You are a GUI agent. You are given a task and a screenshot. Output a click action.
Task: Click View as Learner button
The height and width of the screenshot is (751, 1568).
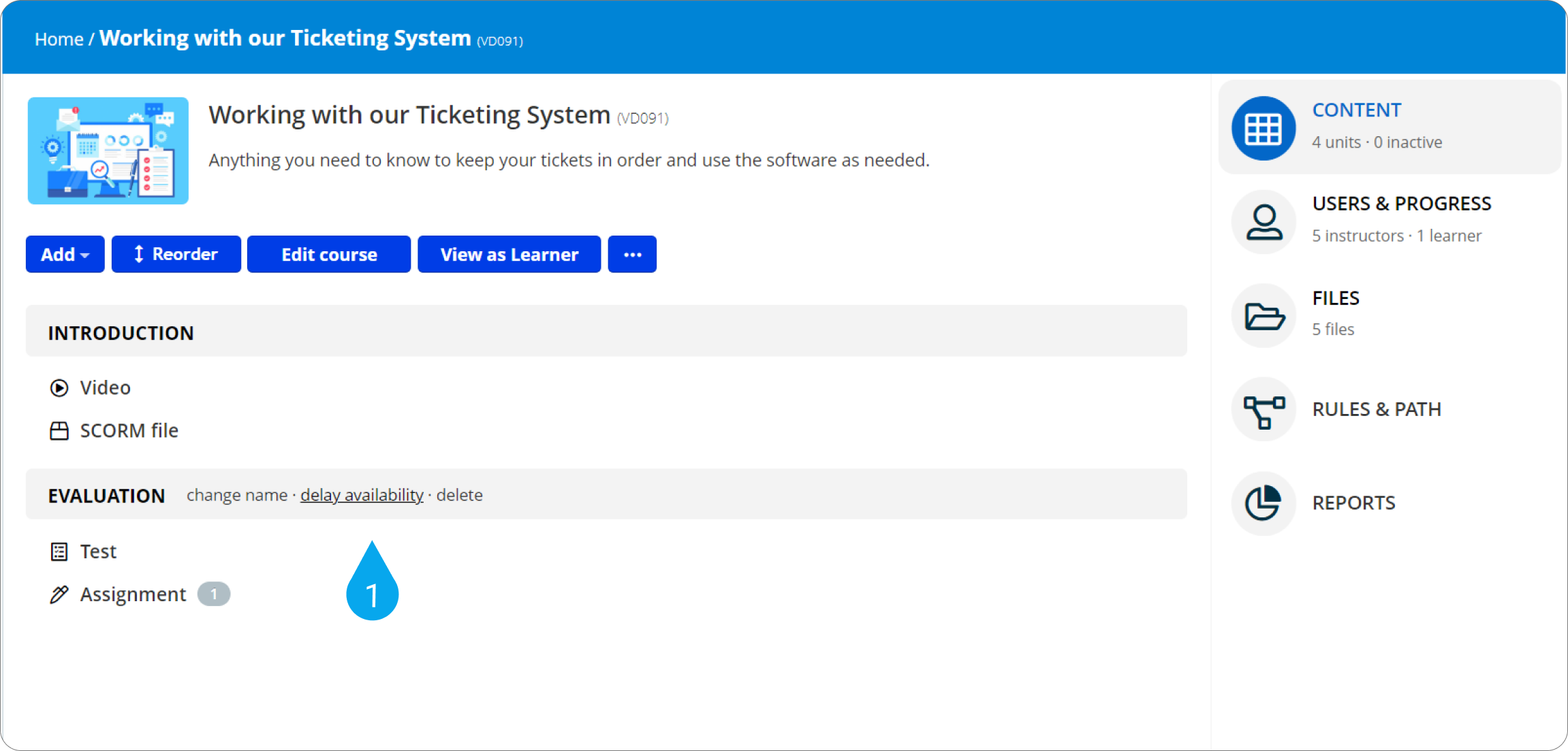[509, 254]
